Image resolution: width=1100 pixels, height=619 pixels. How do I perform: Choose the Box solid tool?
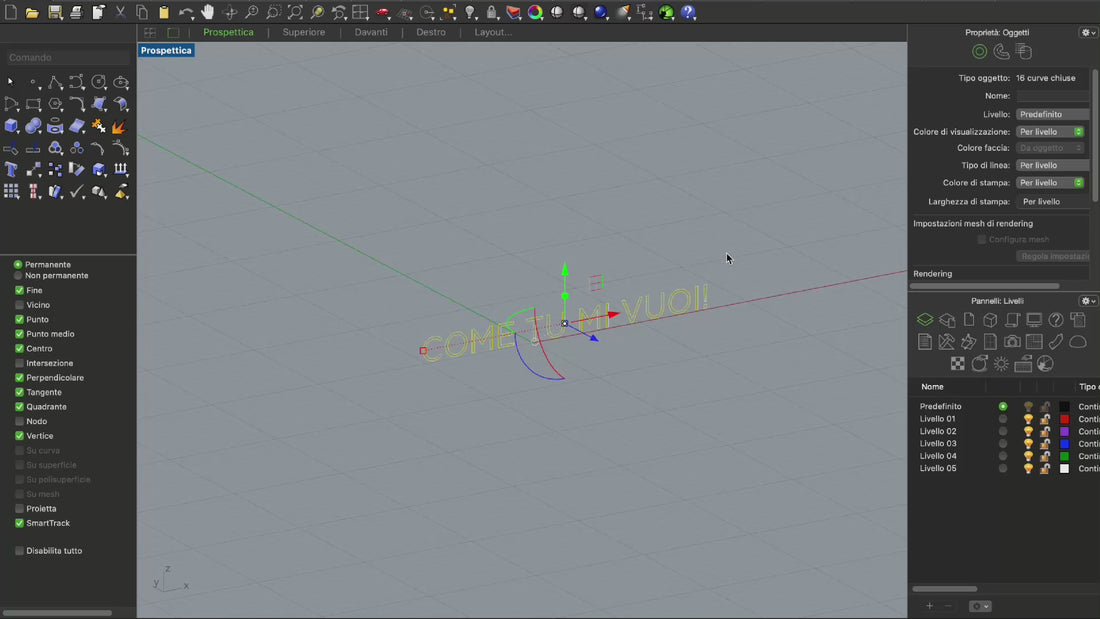[11, 126]
